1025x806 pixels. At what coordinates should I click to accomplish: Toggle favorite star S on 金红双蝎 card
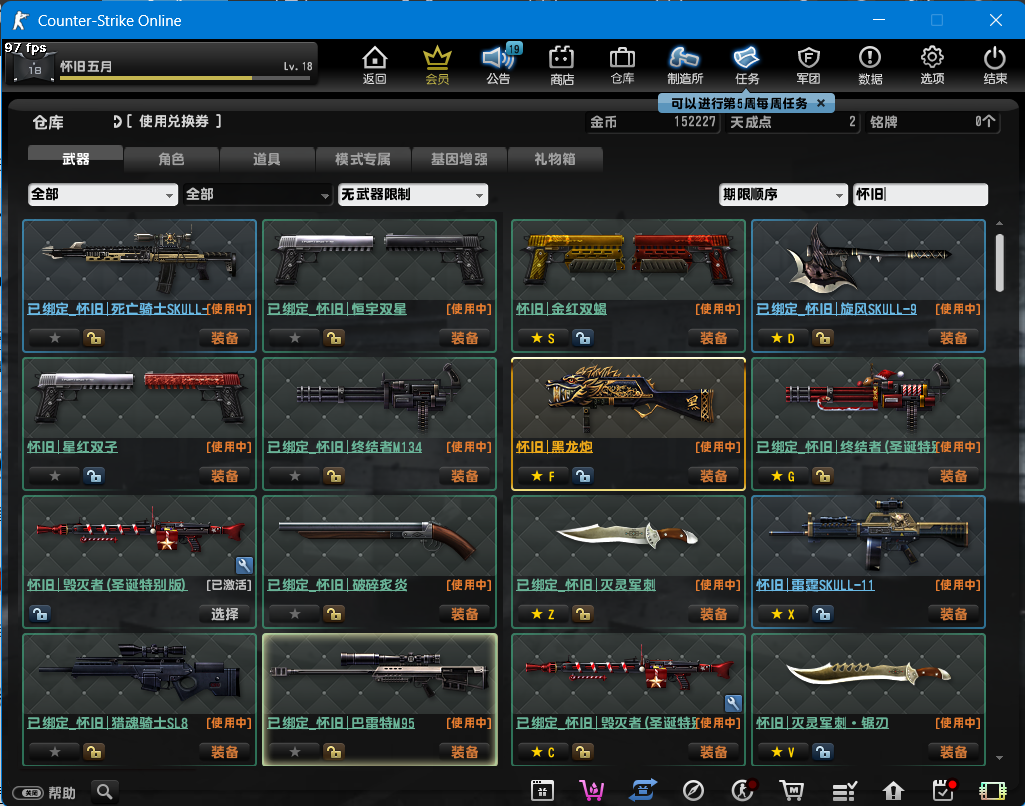coord(543,338)
